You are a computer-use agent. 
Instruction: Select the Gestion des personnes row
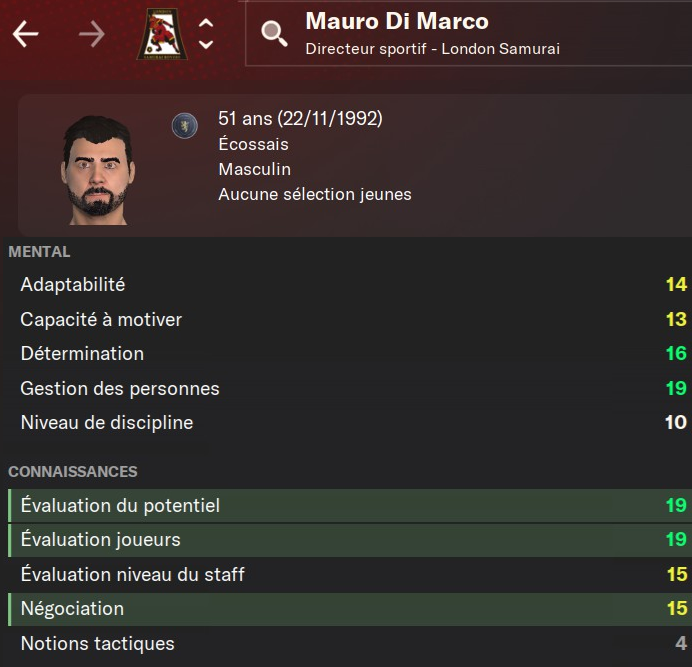pyautogui.click(x=346, y=389)
